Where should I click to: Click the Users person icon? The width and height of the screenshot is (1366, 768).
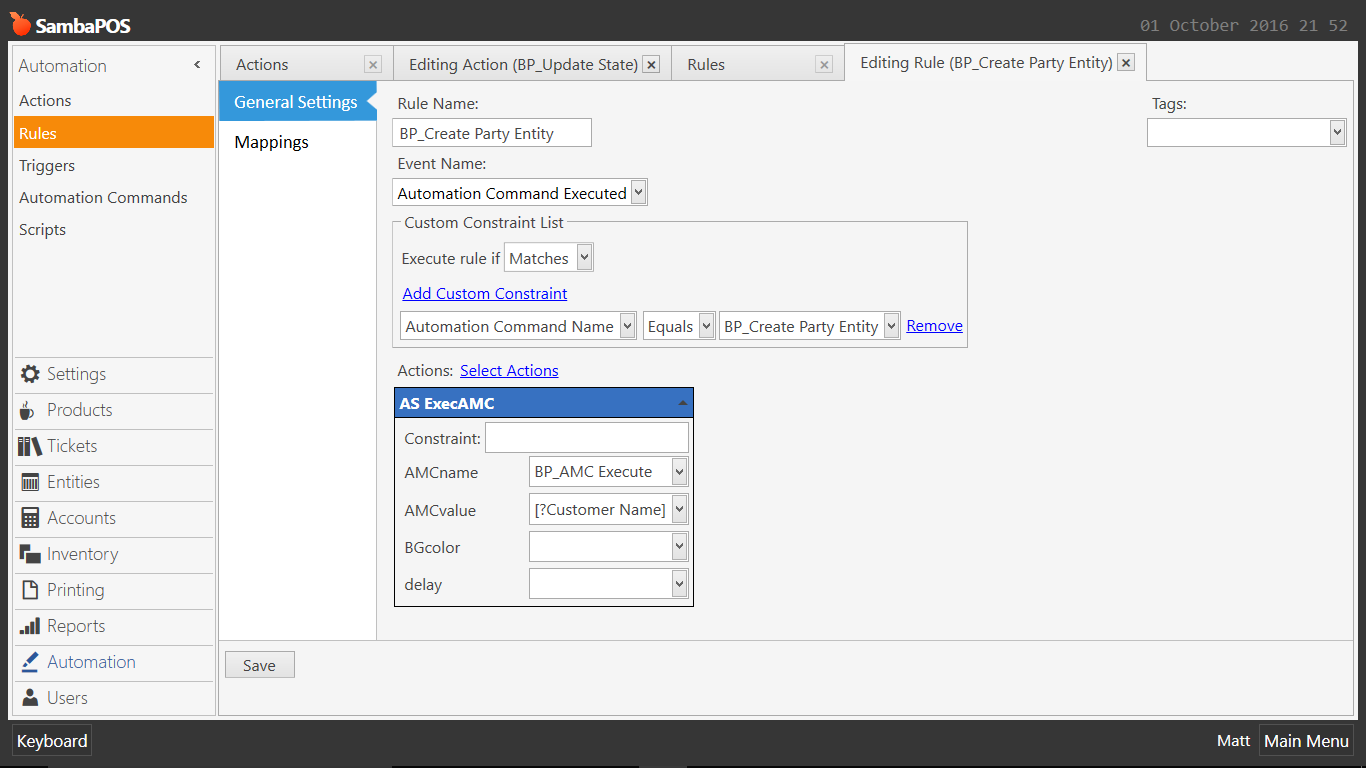[30, 698]
